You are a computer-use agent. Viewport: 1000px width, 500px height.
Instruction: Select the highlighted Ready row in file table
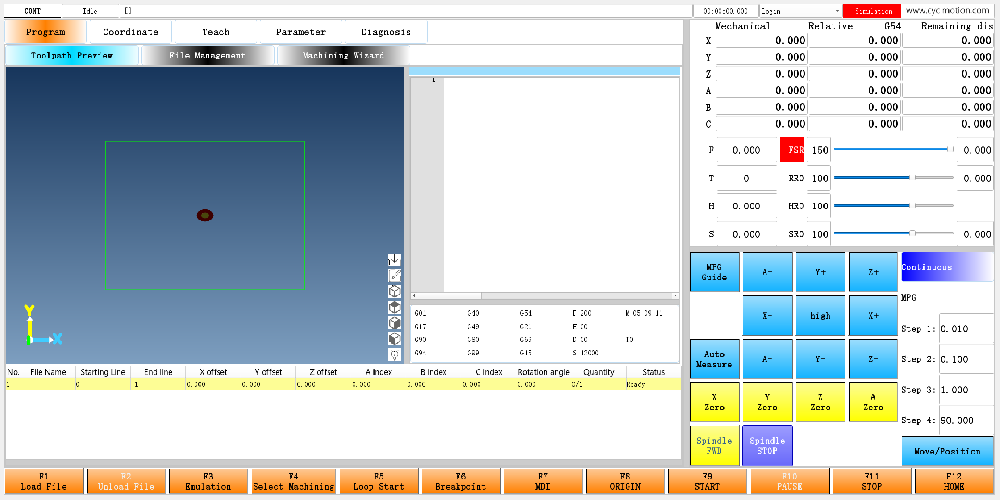(x=343, y=385)
